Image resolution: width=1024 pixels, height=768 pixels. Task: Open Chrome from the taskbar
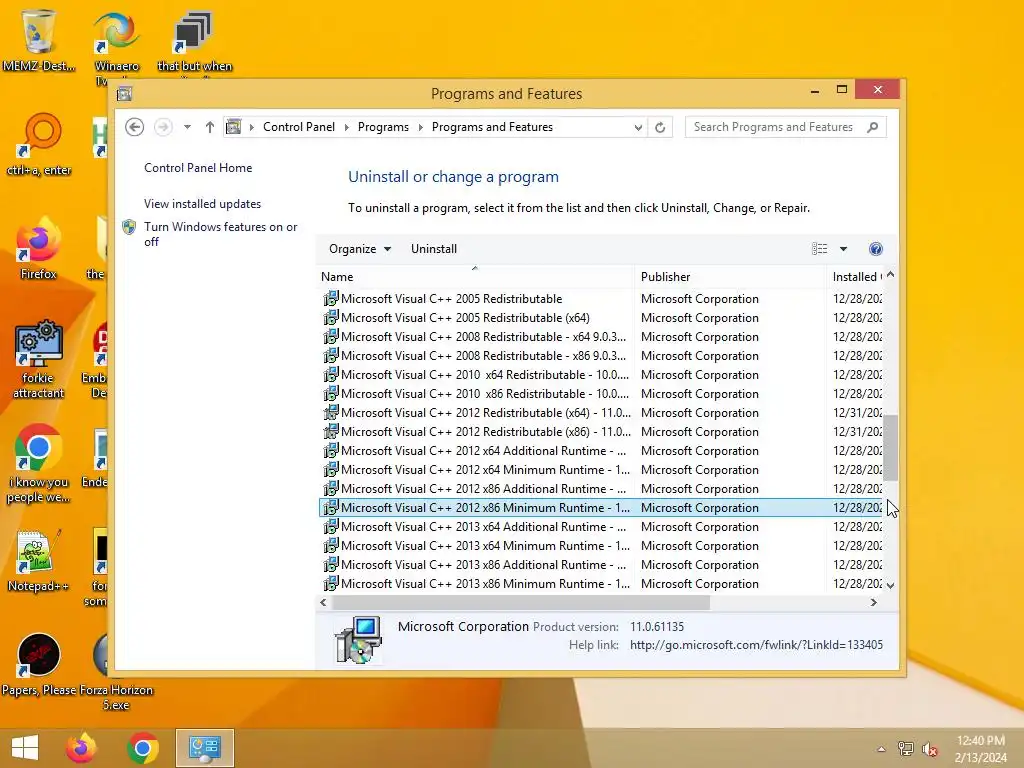point(142,748)
